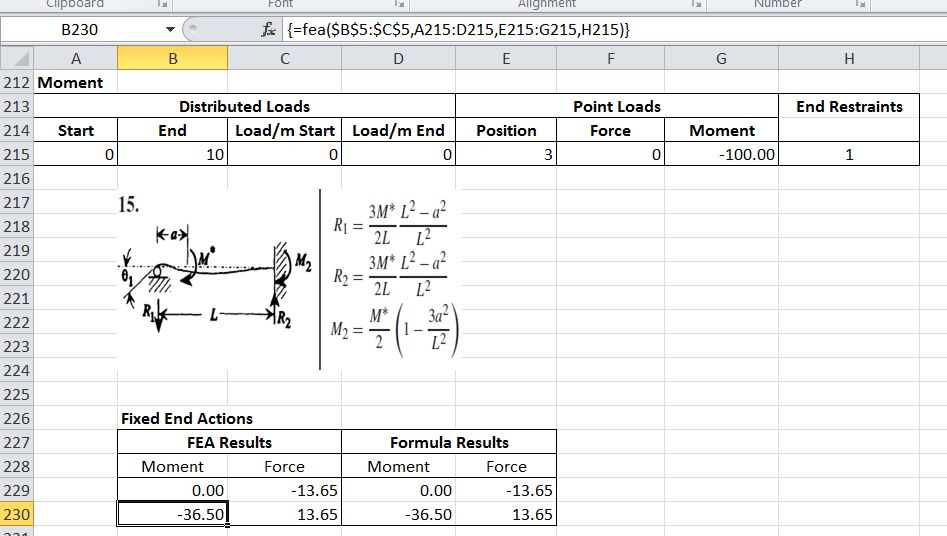Open the Alignment dialog launcher
This screenshot has height=536, width=947.
click(x=695, y=5)
